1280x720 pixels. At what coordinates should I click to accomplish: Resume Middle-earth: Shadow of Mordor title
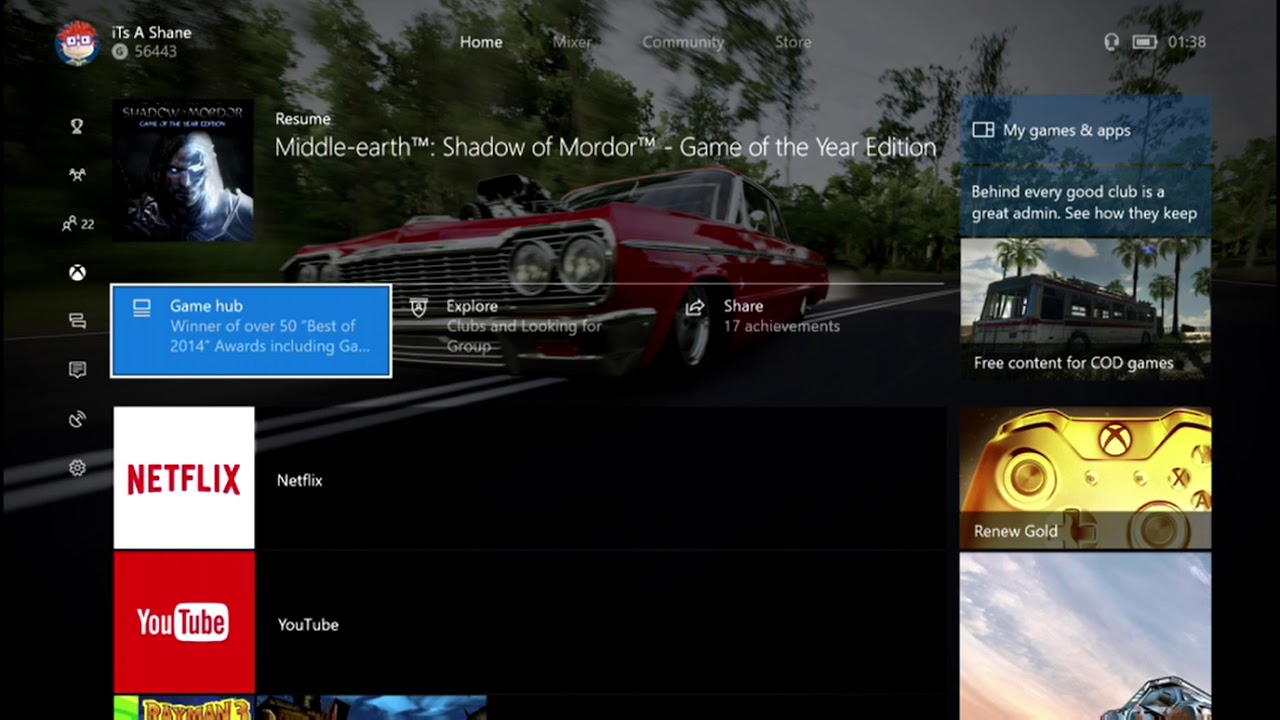click(605, 148)
